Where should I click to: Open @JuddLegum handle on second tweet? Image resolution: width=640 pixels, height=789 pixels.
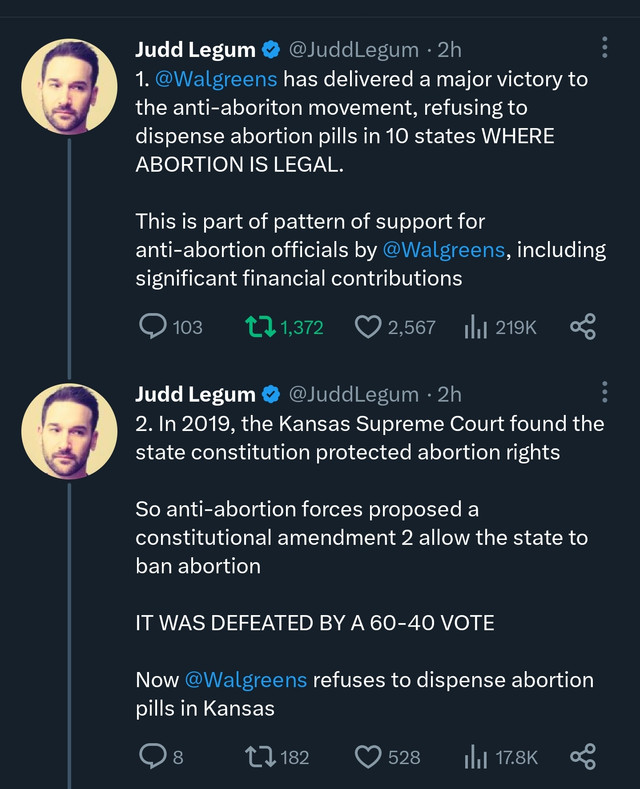click(x=354, y=394)
